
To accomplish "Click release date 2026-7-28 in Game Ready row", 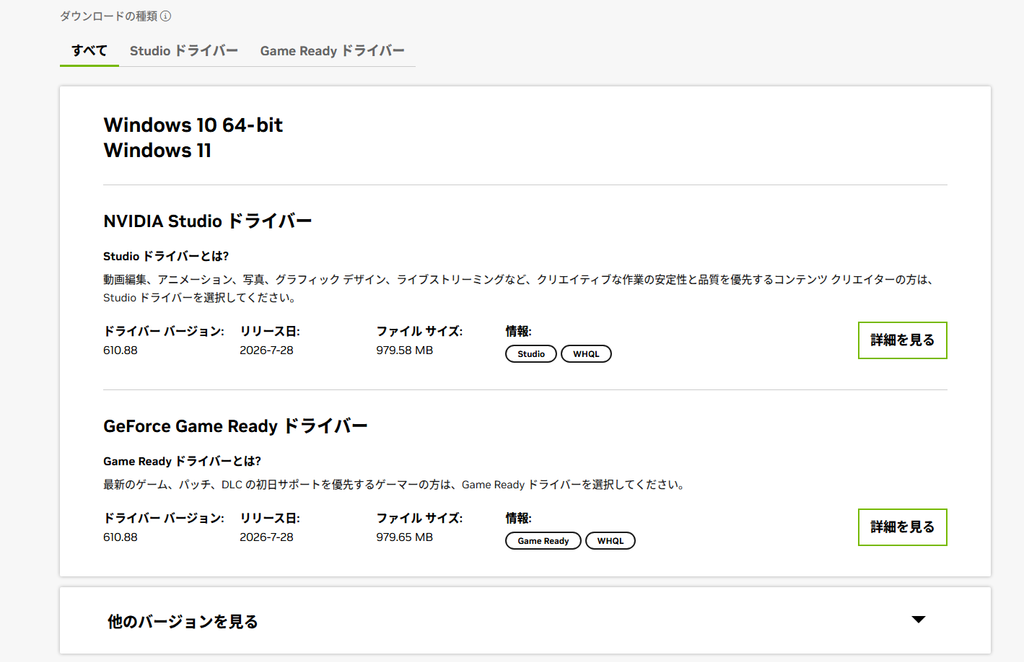I will click(x=266, y=537).
